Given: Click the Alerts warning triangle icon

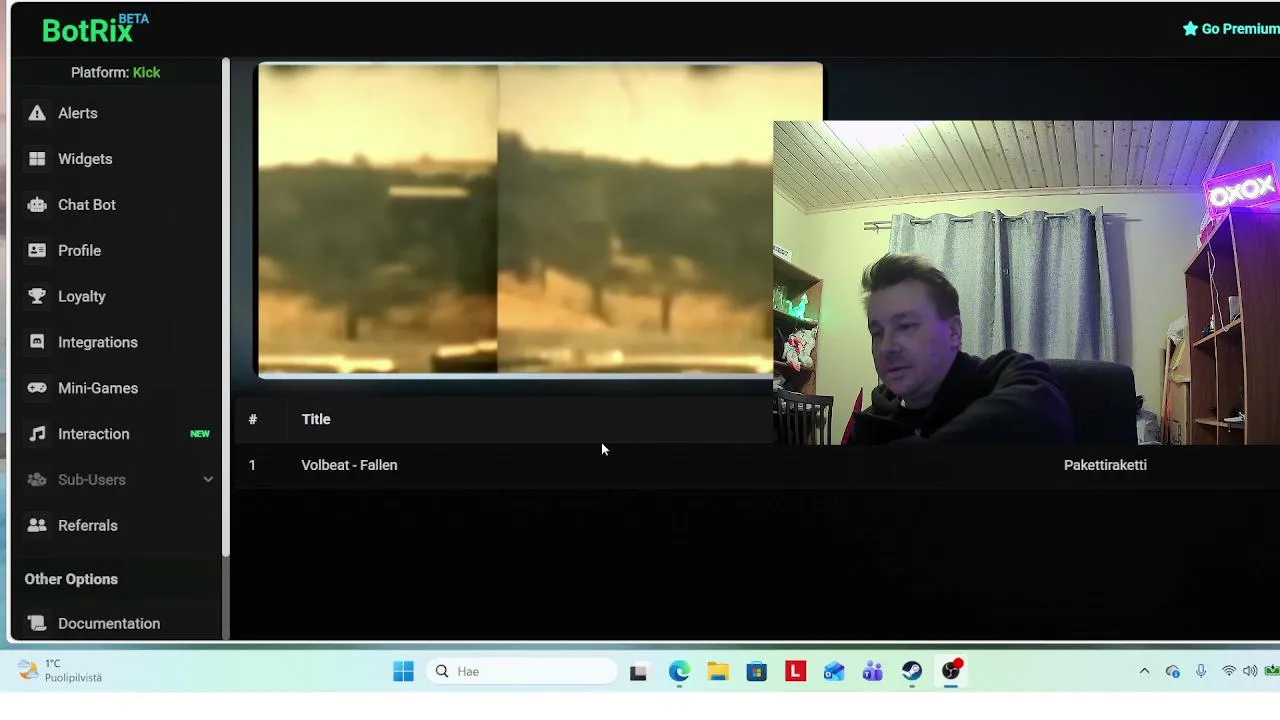Looking at the screenshot, I should [37, 113].
